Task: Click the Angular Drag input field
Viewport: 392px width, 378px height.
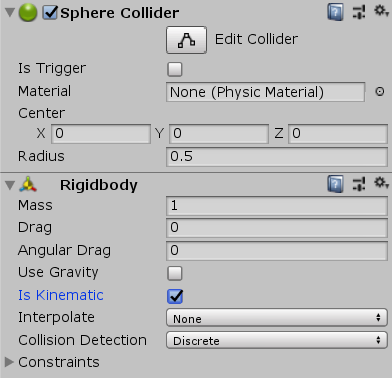Action: pyautogui.click(x=277, y=250)
